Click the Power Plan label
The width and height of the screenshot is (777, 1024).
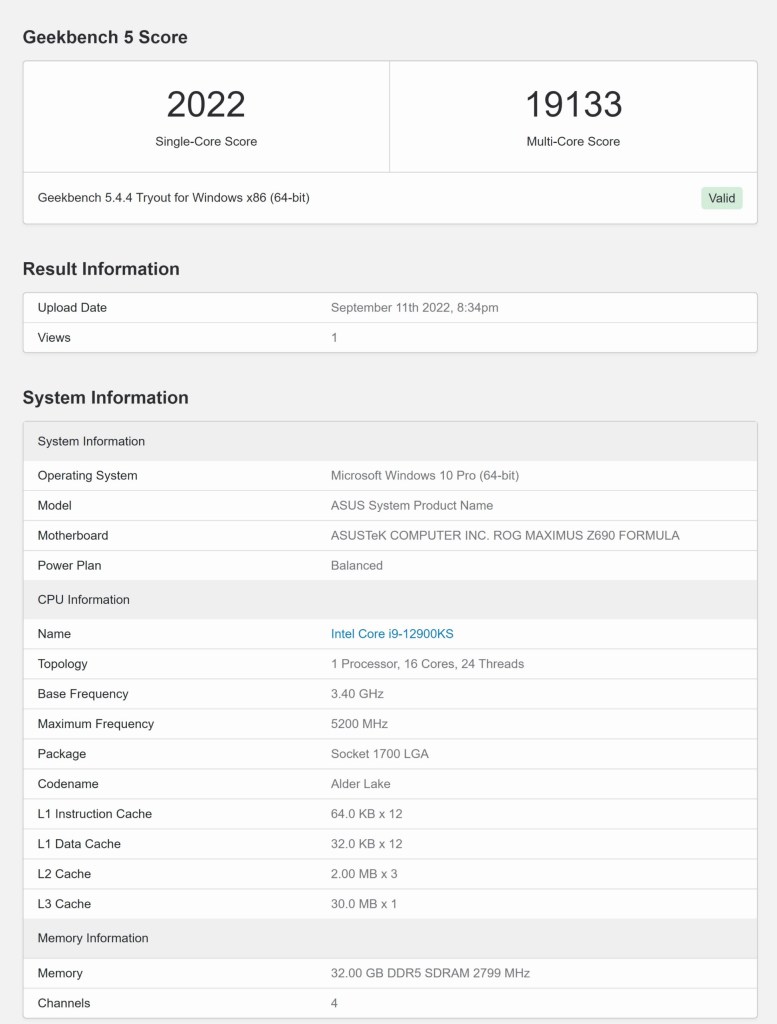[x=69, y=566]
